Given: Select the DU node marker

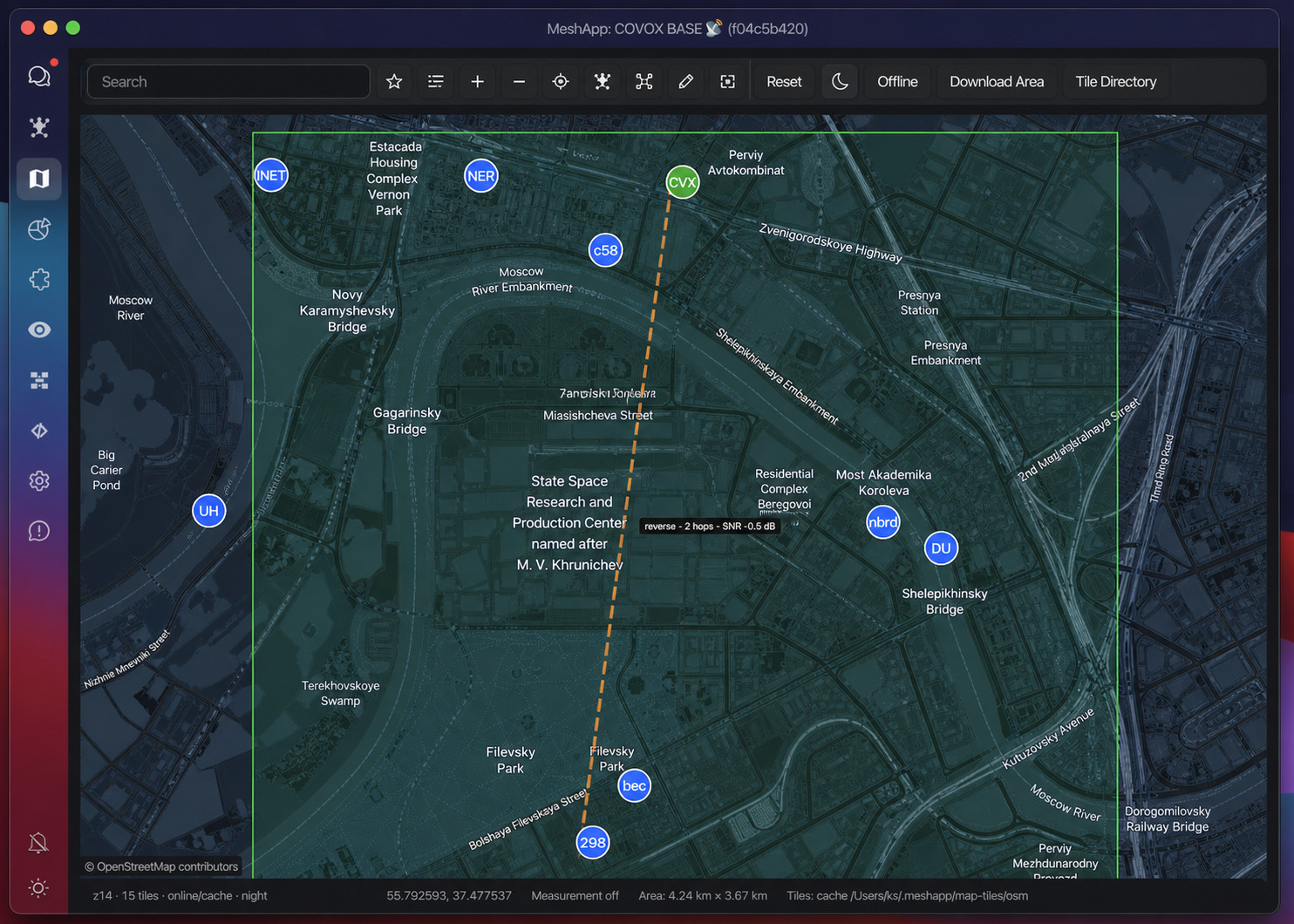Looking at the screenshot, I should coord(941,548).
